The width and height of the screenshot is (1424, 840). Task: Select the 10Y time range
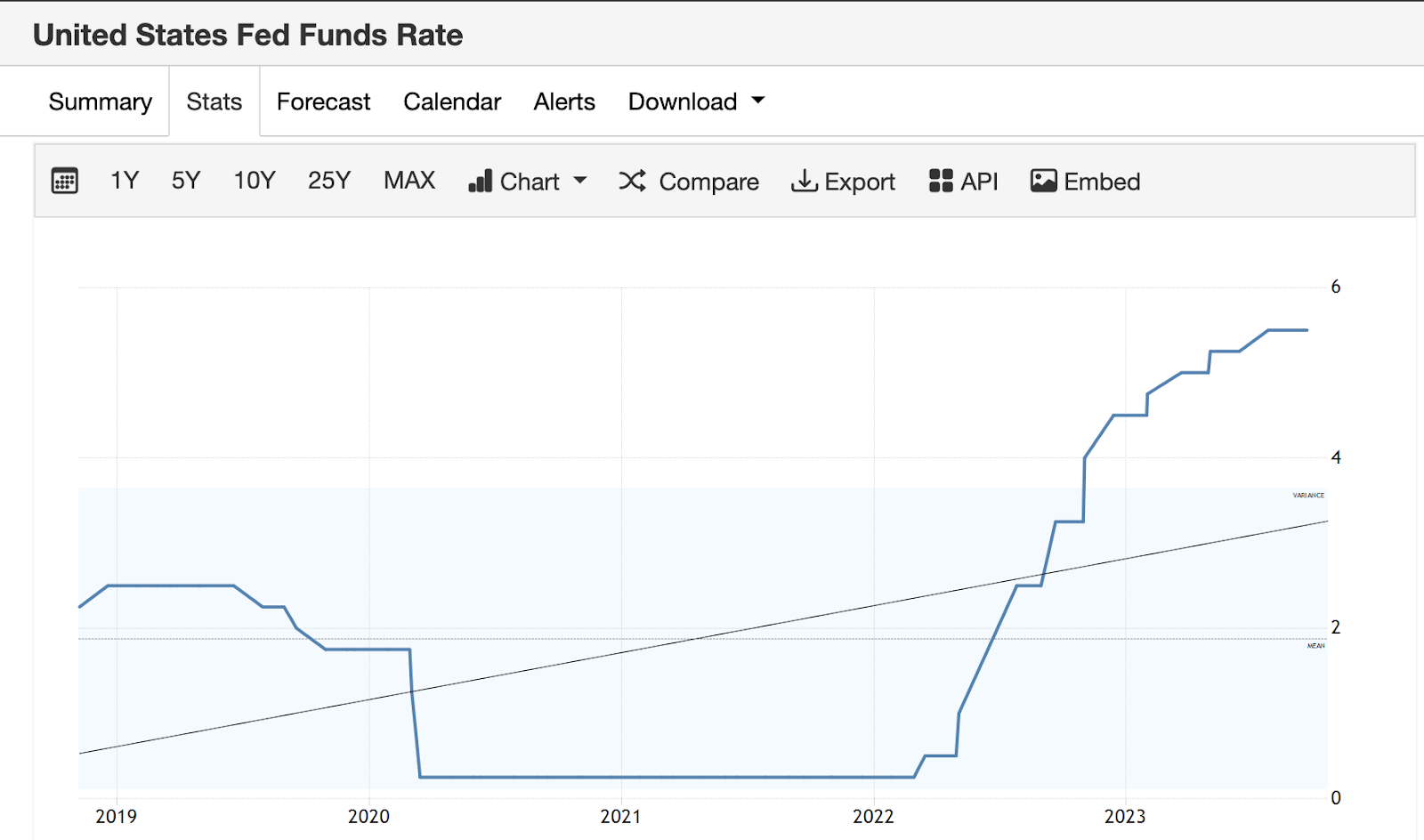click(x=255, y=182)
